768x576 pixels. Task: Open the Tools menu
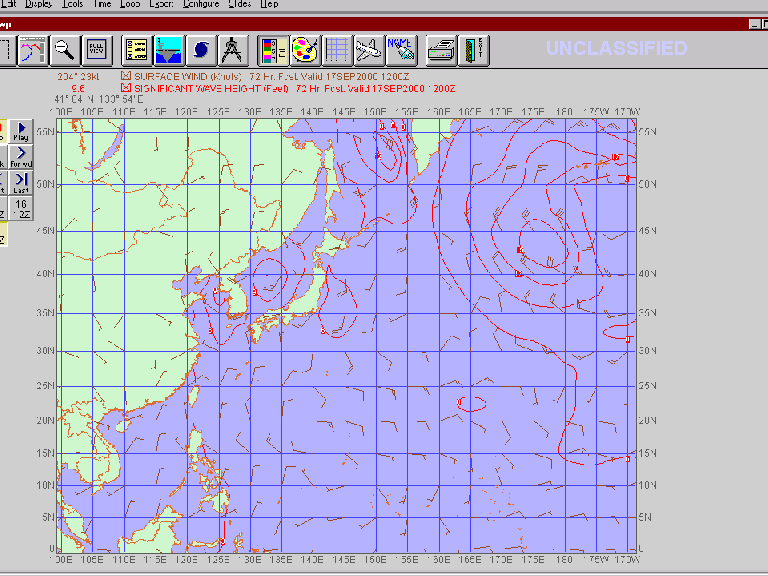click(x=72, y=4)
